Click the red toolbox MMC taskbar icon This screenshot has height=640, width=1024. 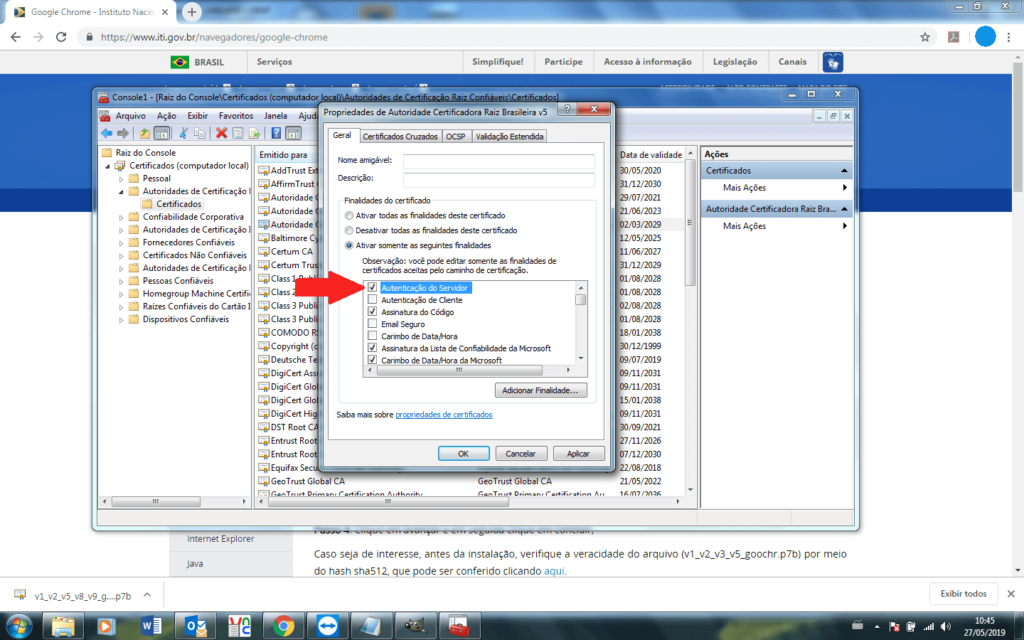(460, 626)
